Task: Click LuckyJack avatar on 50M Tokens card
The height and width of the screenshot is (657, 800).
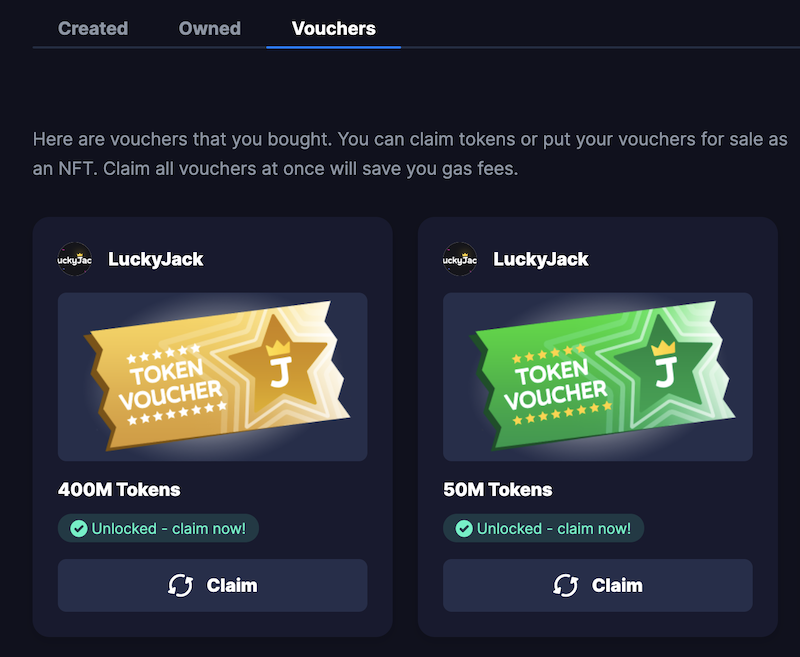Action: (x=460, y=259)
